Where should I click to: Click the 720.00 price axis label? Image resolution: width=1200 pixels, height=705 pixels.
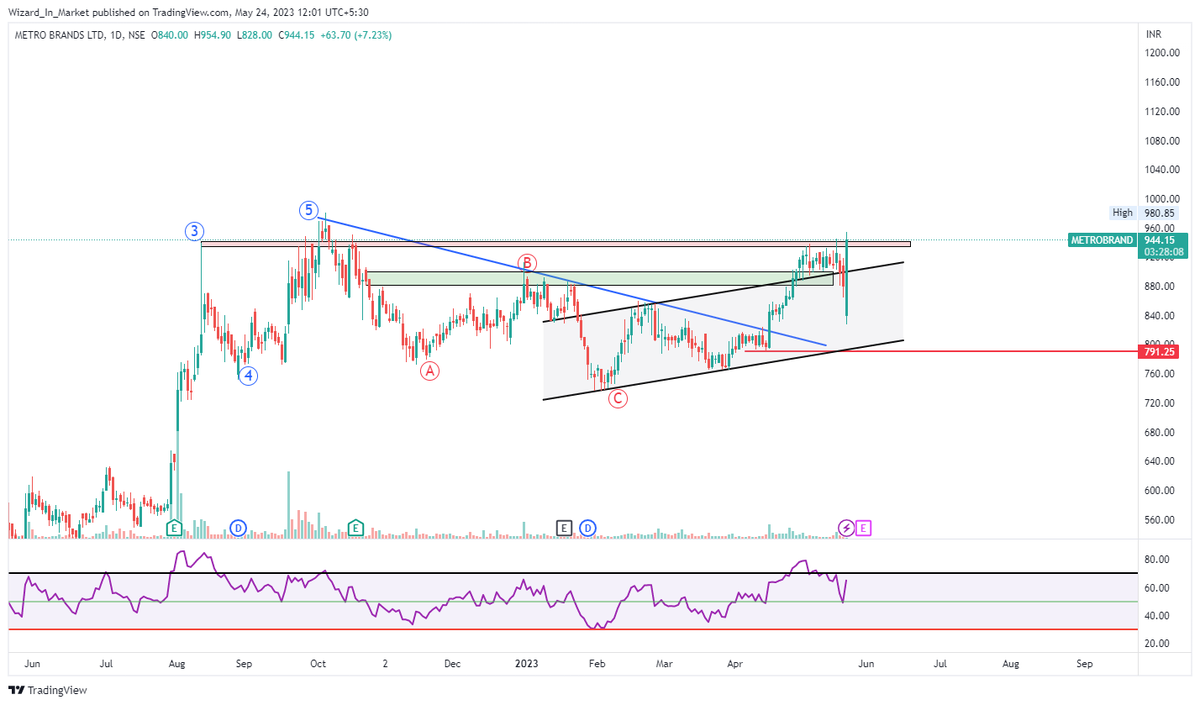pyautogui.click(x=1159, y=403)
